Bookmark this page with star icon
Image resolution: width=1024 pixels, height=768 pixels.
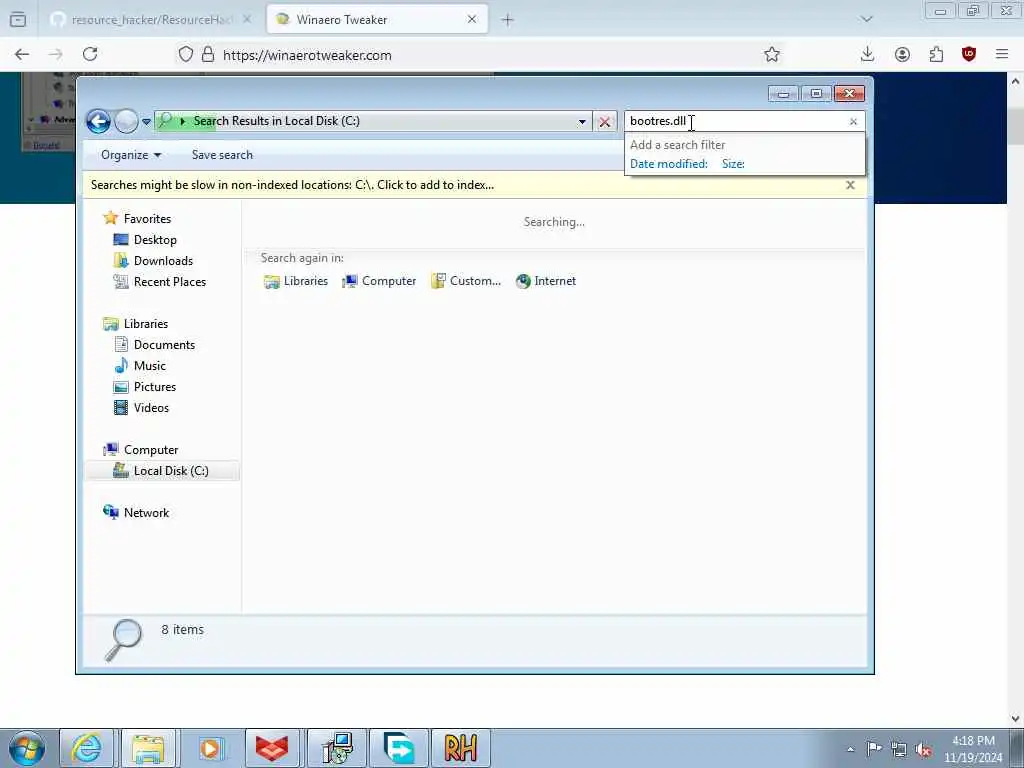click(772, 55)
